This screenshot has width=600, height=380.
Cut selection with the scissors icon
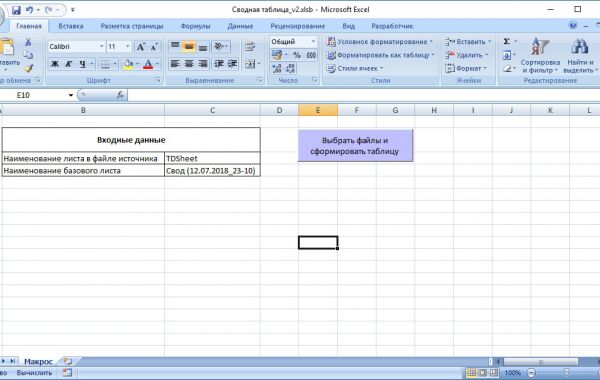coord(28,42)
